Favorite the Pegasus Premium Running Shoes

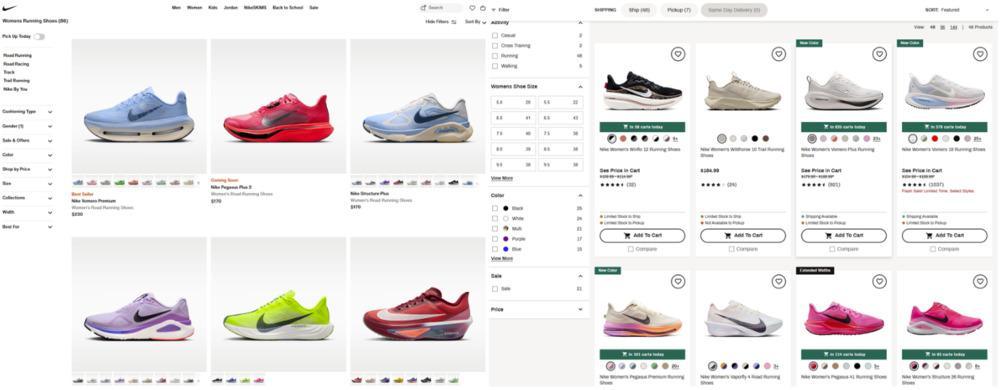[x=677, y=281]
